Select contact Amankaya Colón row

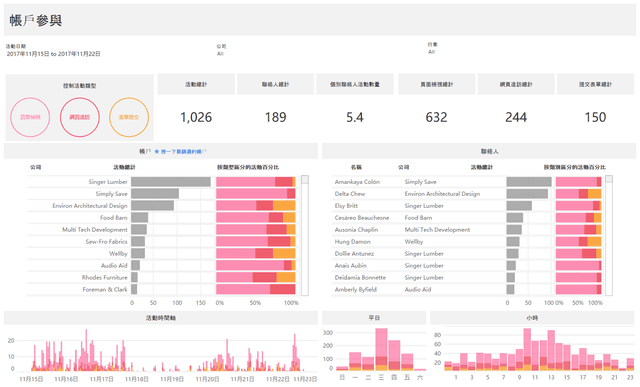419,182
